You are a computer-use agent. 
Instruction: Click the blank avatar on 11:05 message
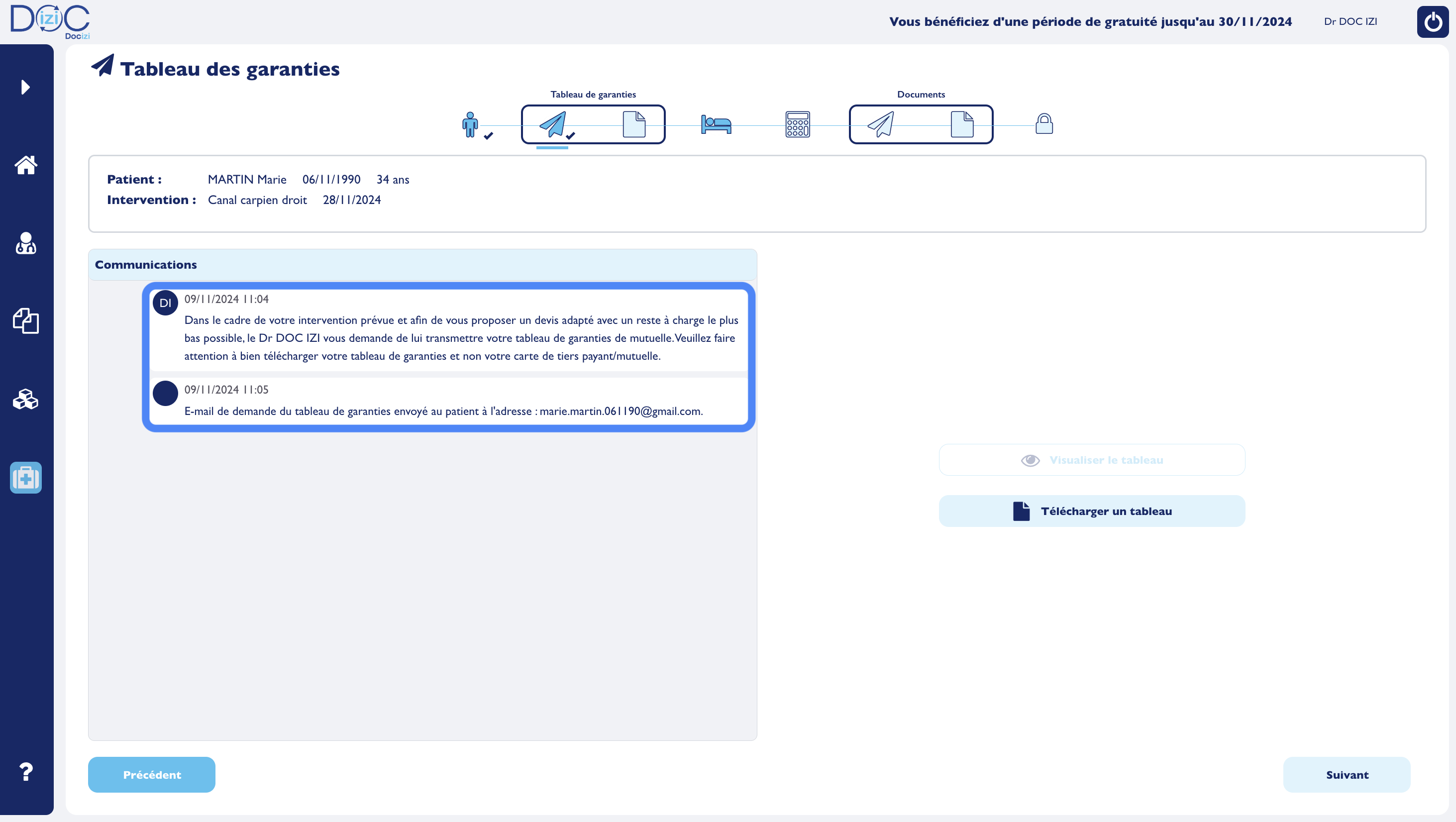(x=165, y=393)
